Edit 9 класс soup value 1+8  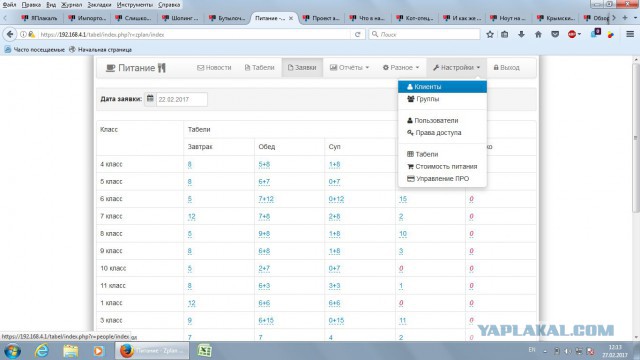334,251
